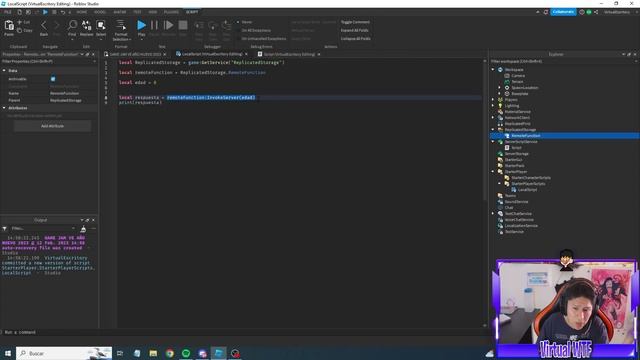The height and width of the screenshot is (360, 640).
Task: Click the Run a command bar
Action: (245, 332)
